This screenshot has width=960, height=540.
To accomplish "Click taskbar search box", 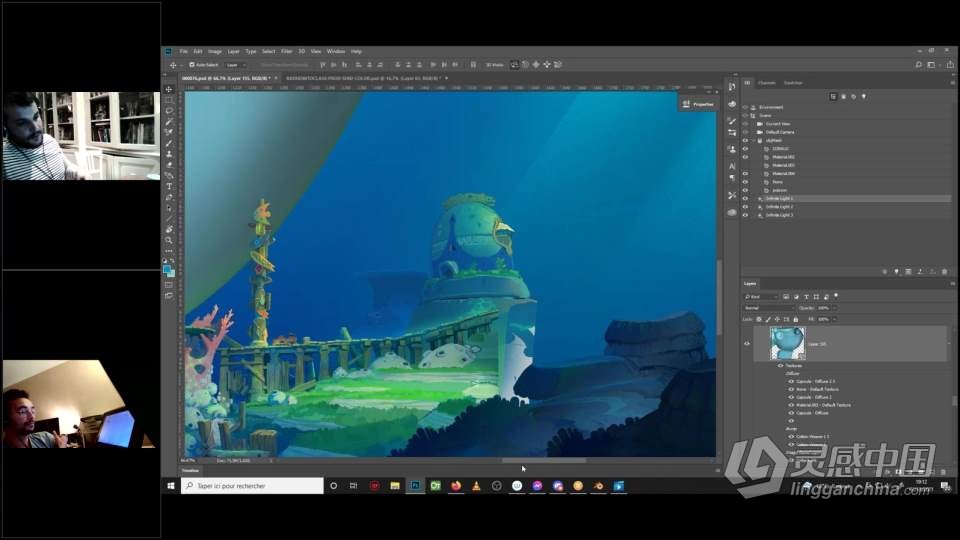I will [252, 486].
